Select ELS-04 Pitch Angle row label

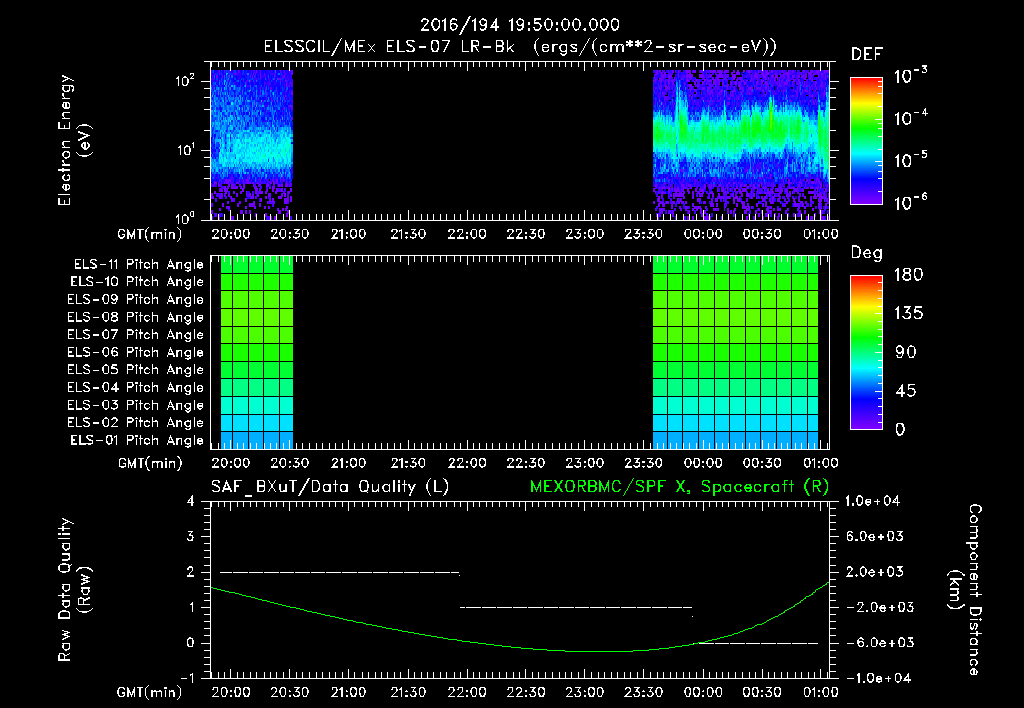point(136,388)
